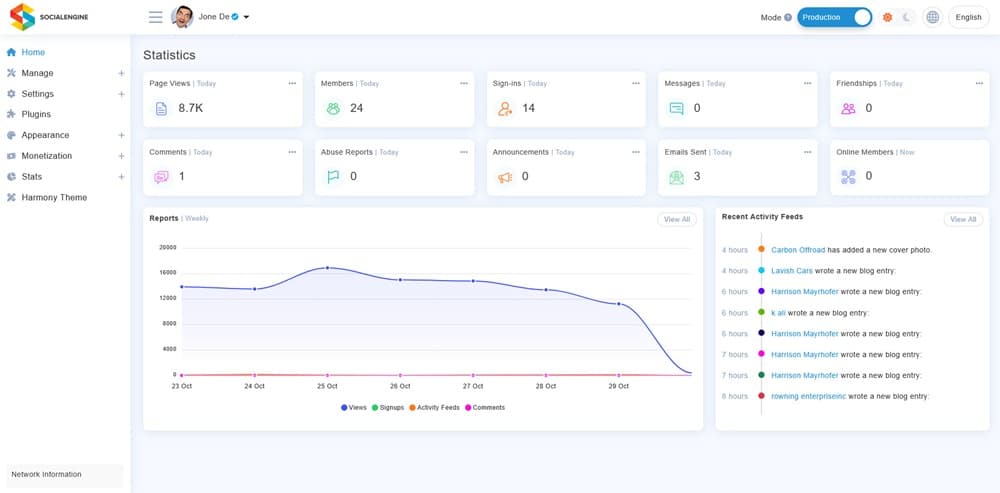
Task: Expand the Monetization sidebar section
Action: (x=121, y=156)
